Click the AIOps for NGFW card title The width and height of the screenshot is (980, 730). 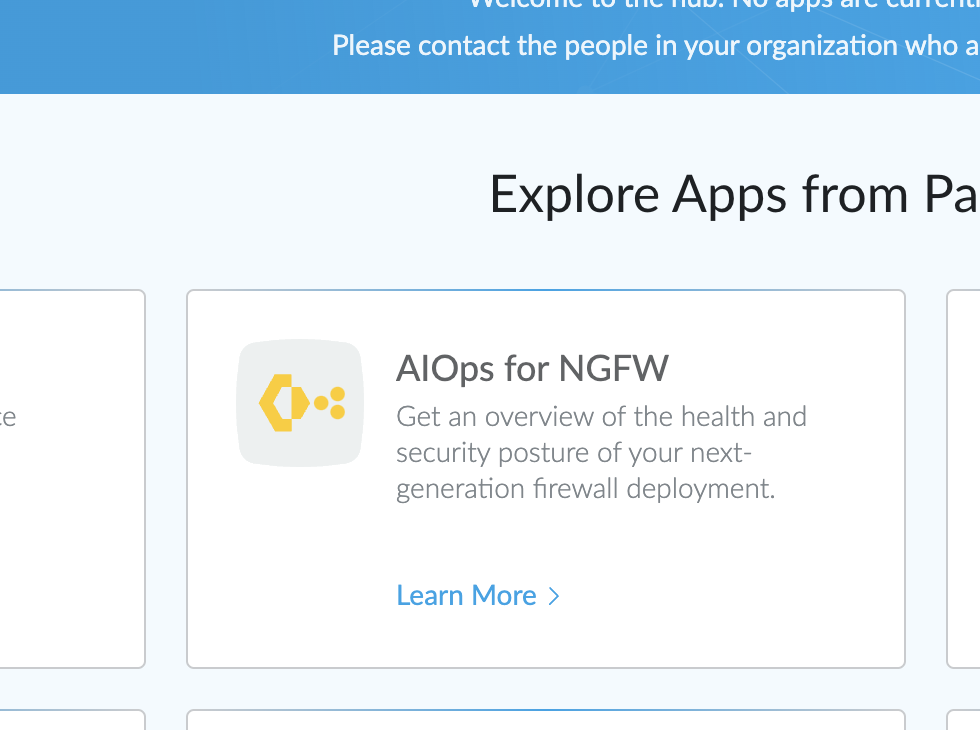[x=532, y=368]
